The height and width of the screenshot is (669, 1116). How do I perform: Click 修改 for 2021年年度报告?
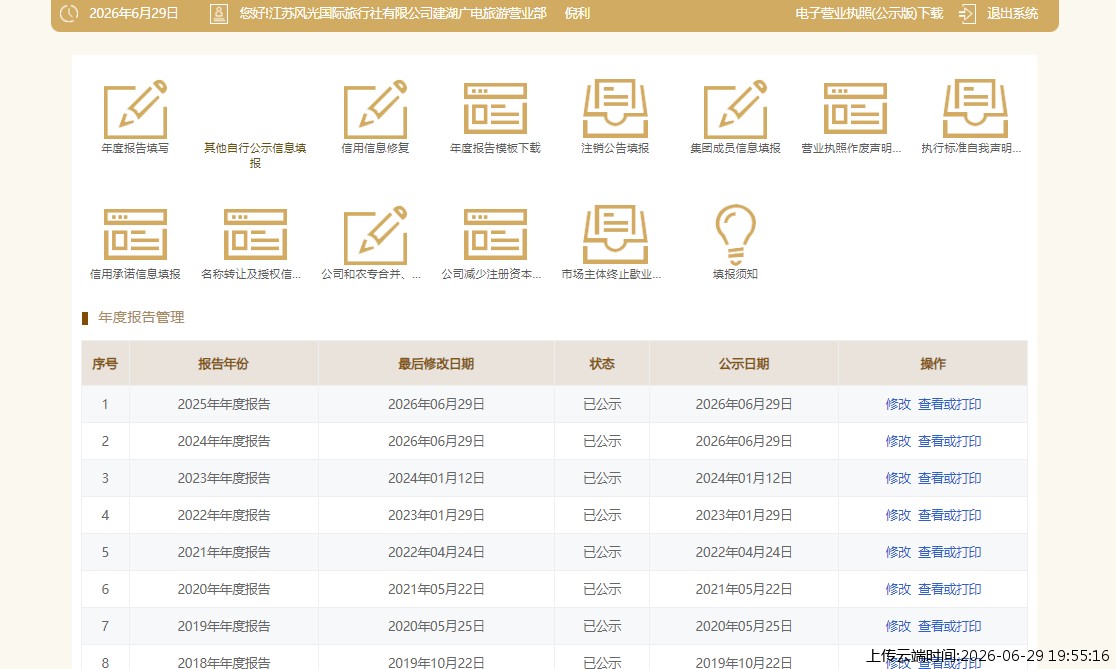[898, 552]
